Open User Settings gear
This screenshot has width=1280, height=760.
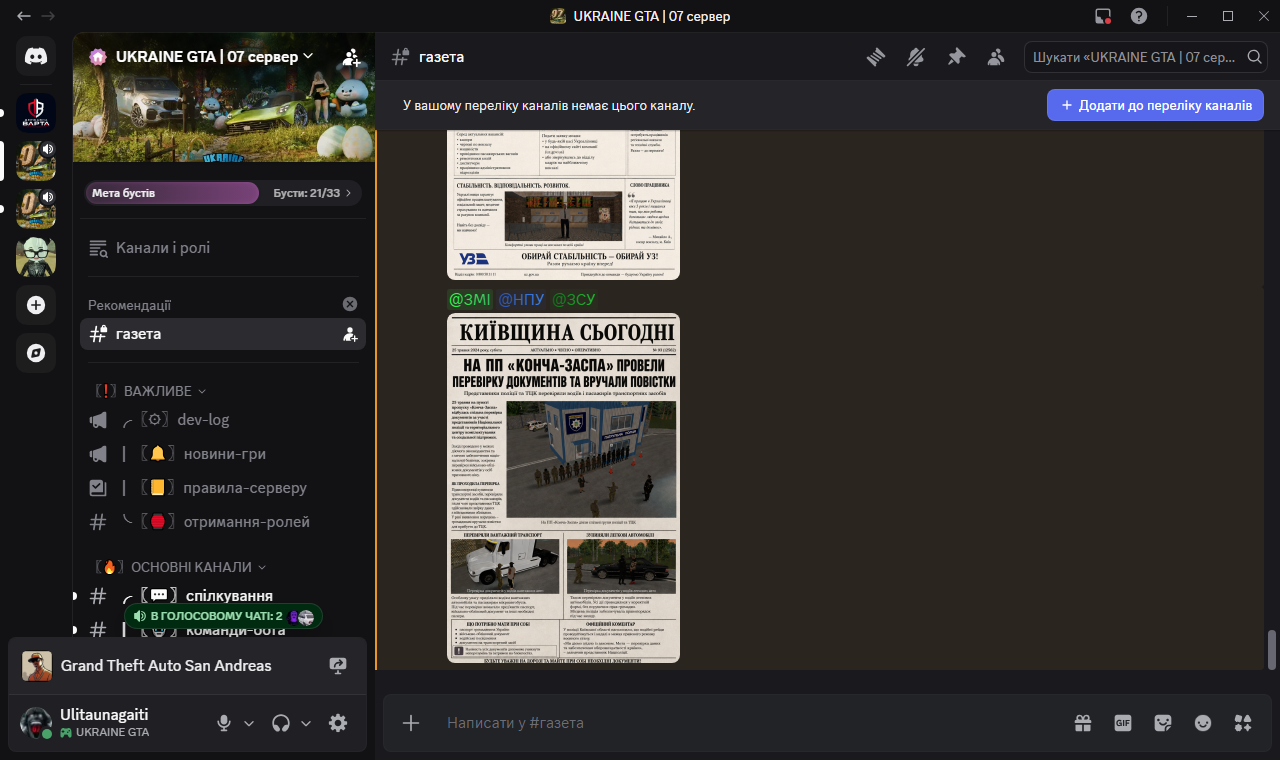pos(338,722)
